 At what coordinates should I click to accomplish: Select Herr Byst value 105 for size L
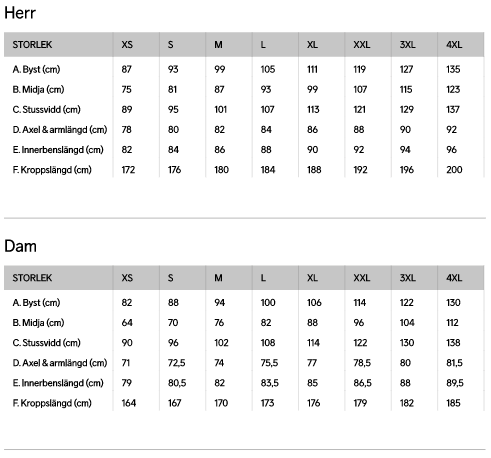tap(268, 69)
